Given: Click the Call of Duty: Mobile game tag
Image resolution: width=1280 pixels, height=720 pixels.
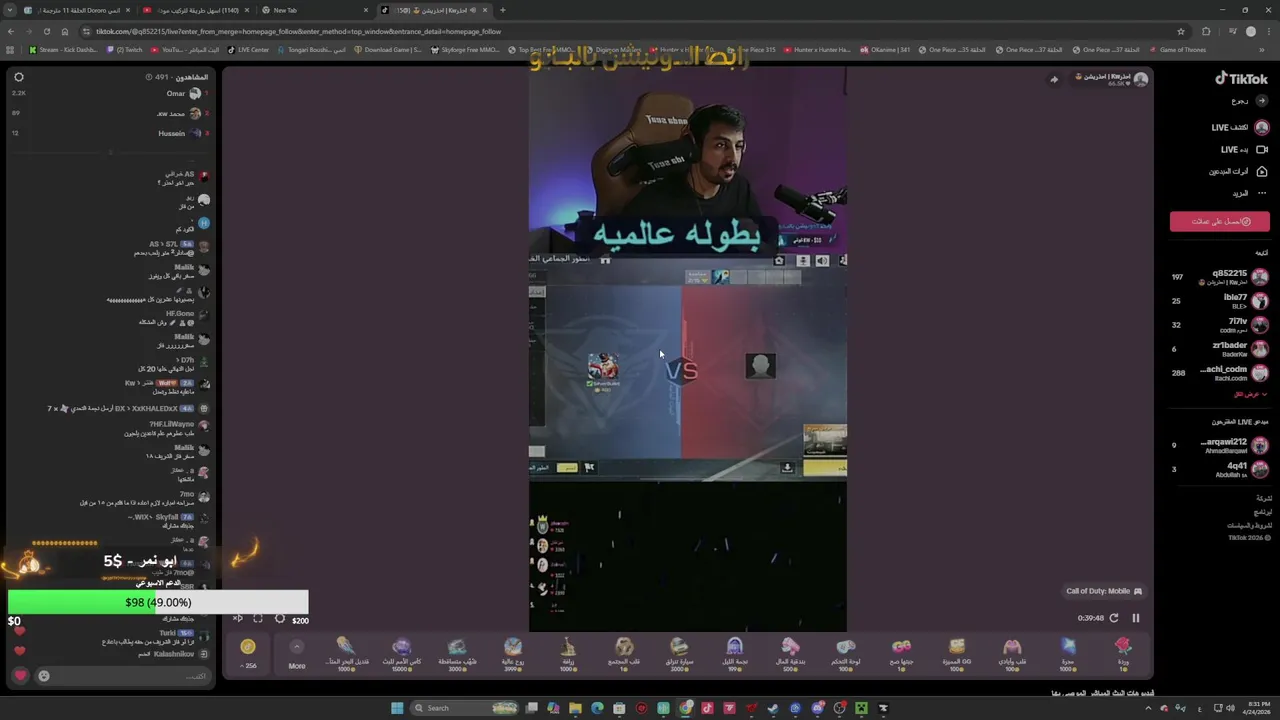Looking at the screenshot, I should 1105,591.
